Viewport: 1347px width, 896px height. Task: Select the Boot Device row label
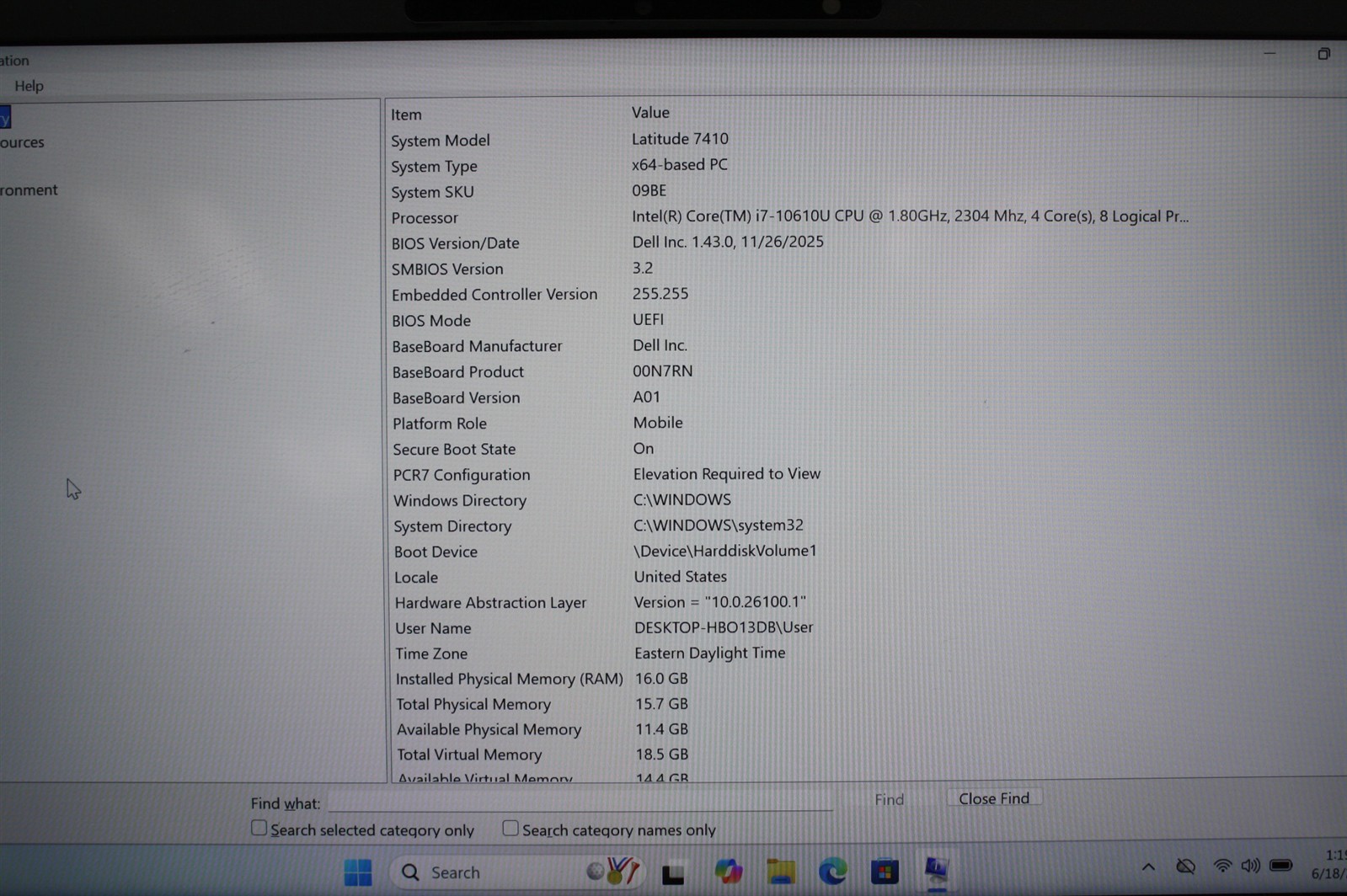(x=436, y=552)
